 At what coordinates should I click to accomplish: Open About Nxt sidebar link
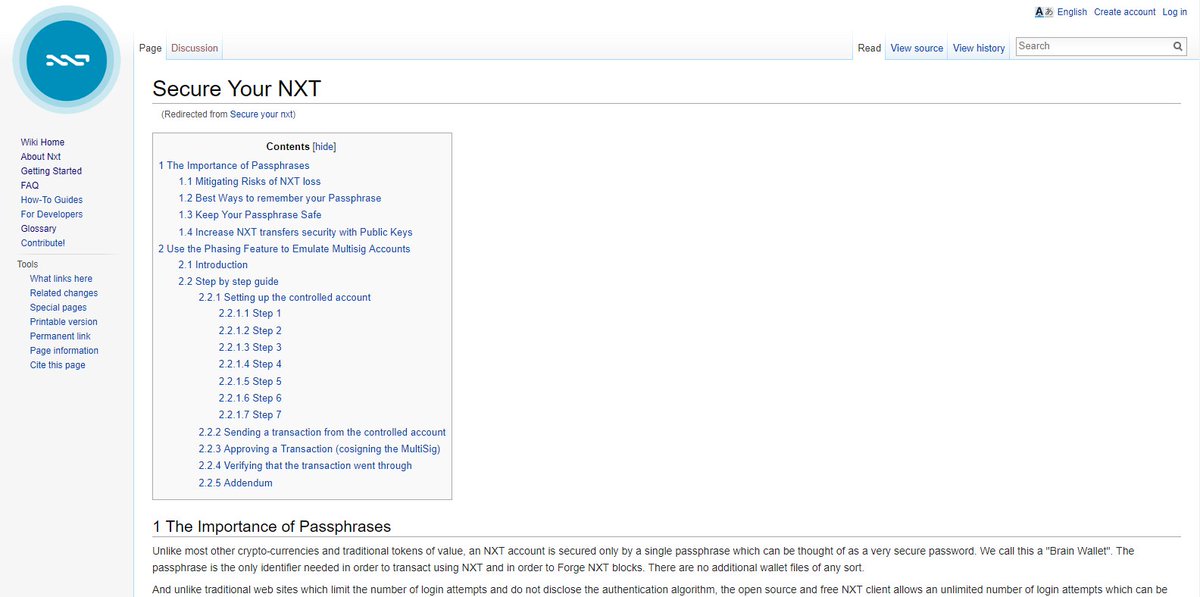[41, 157]
